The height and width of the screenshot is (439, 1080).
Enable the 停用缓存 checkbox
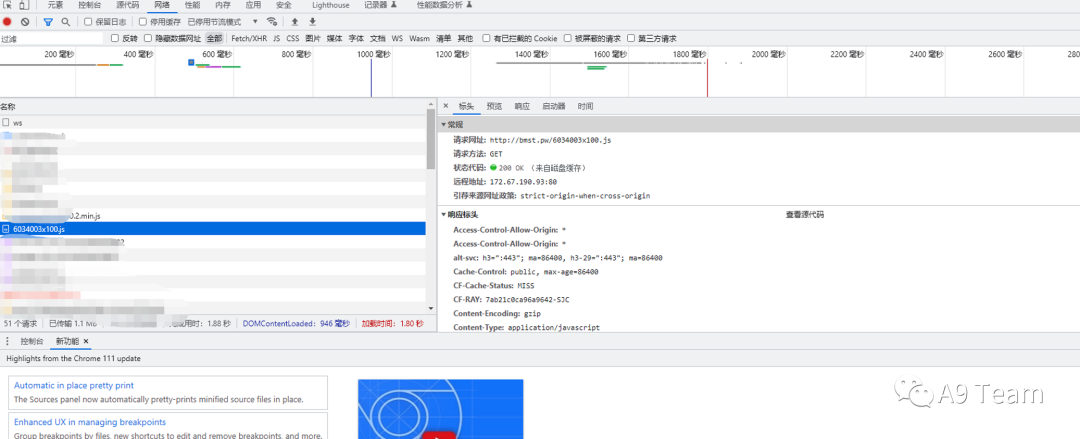pyautogui.click(x=143, y=22)
